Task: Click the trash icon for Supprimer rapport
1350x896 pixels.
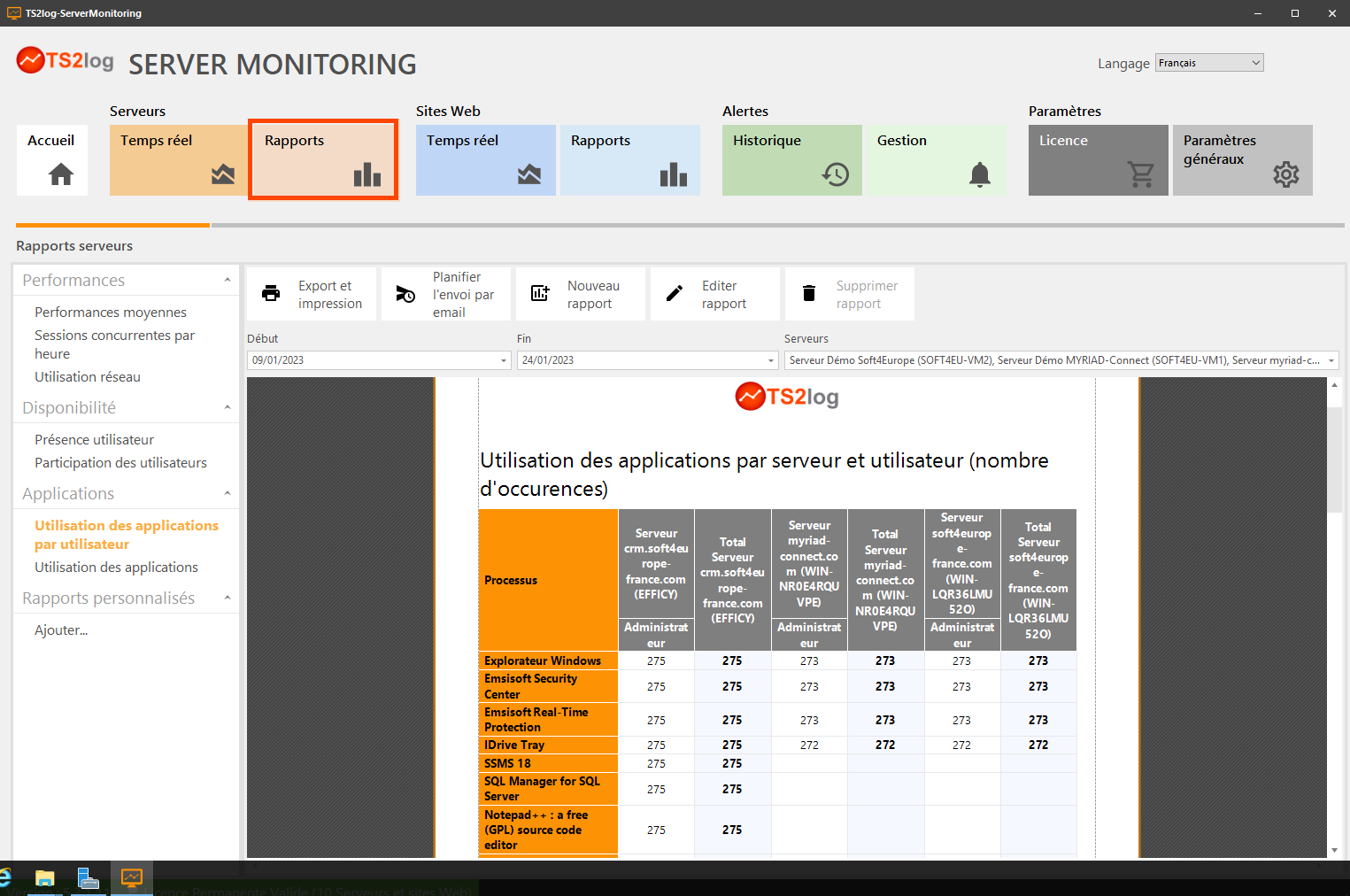Action: [809, 294]
